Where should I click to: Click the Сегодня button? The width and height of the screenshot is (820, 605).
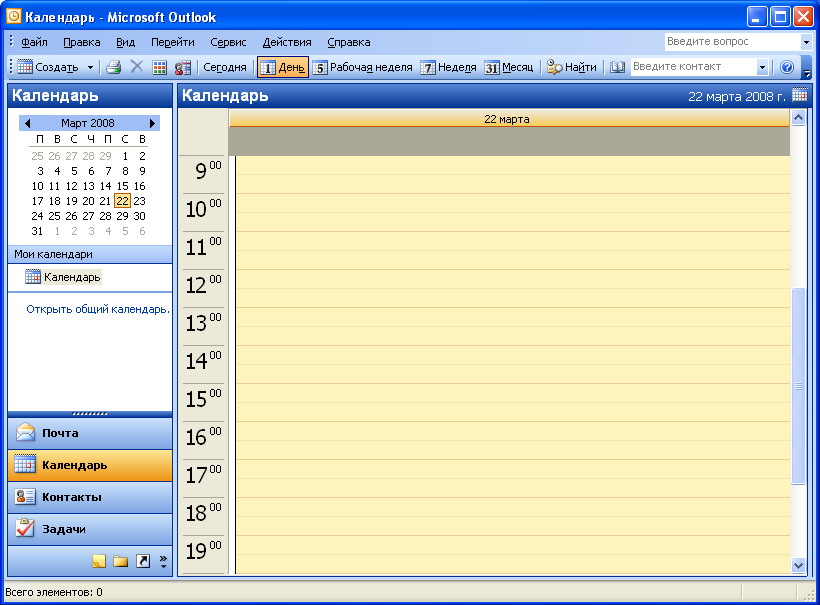[225, 67]
